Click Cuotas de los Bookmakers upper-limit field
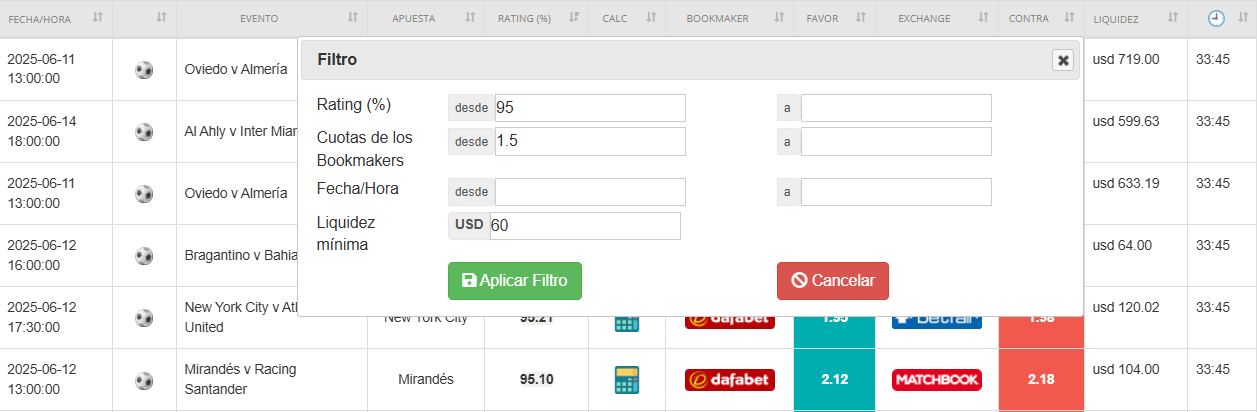This screenshot has height=412, width=1257. coord(895,142)
